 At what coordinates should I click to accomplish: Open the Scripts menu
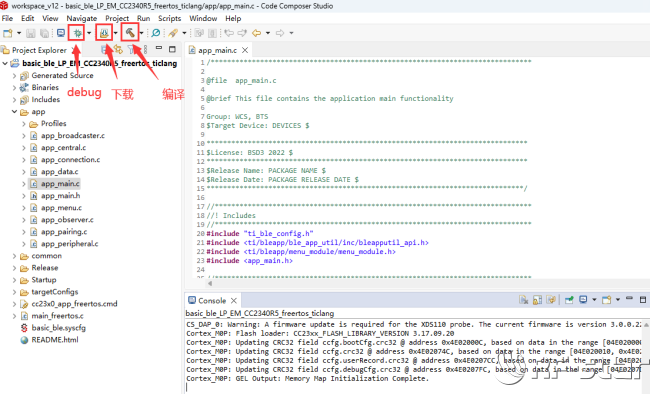coord(170,18)
